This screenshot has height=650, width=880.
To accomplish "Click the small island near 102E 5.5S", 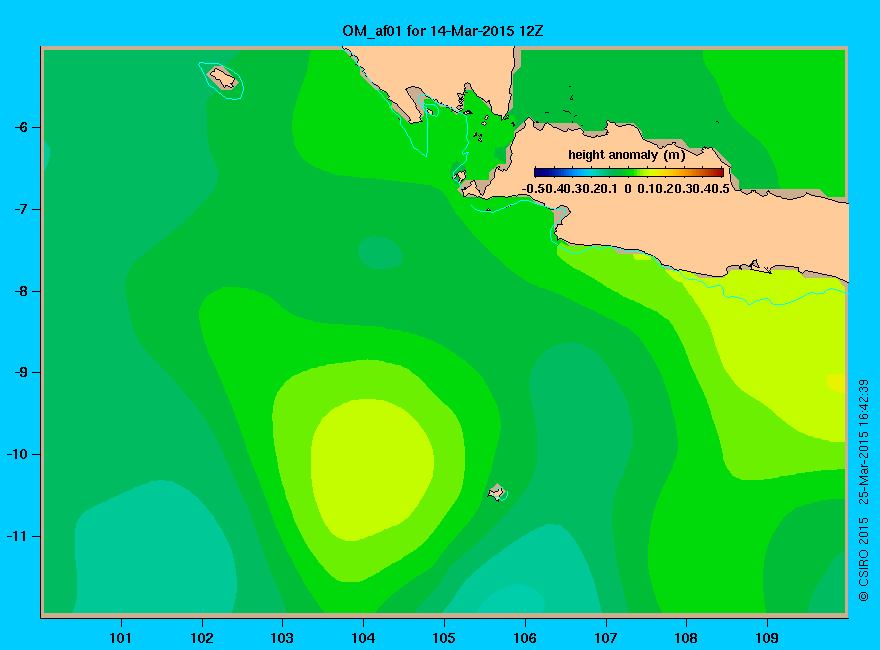I will point(223,78).
